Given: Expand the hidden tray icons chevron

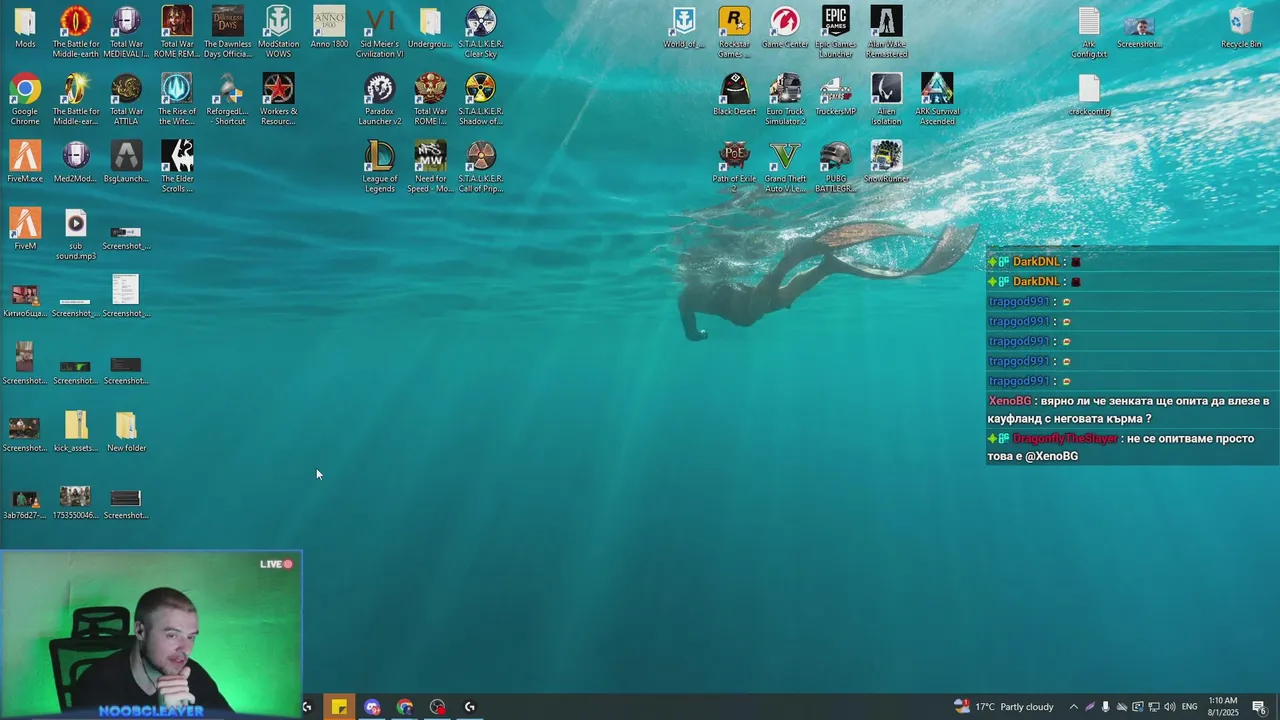Looking at the screenshot, I should (1073, 707).
